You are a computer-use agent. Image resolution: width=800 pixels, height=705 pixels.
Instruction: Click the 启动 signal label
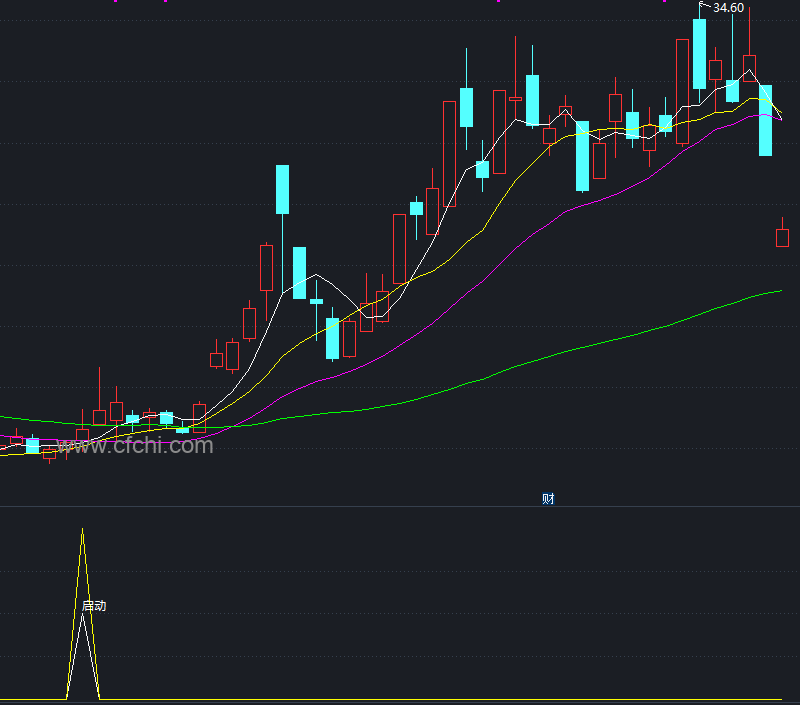click(94, 606)
